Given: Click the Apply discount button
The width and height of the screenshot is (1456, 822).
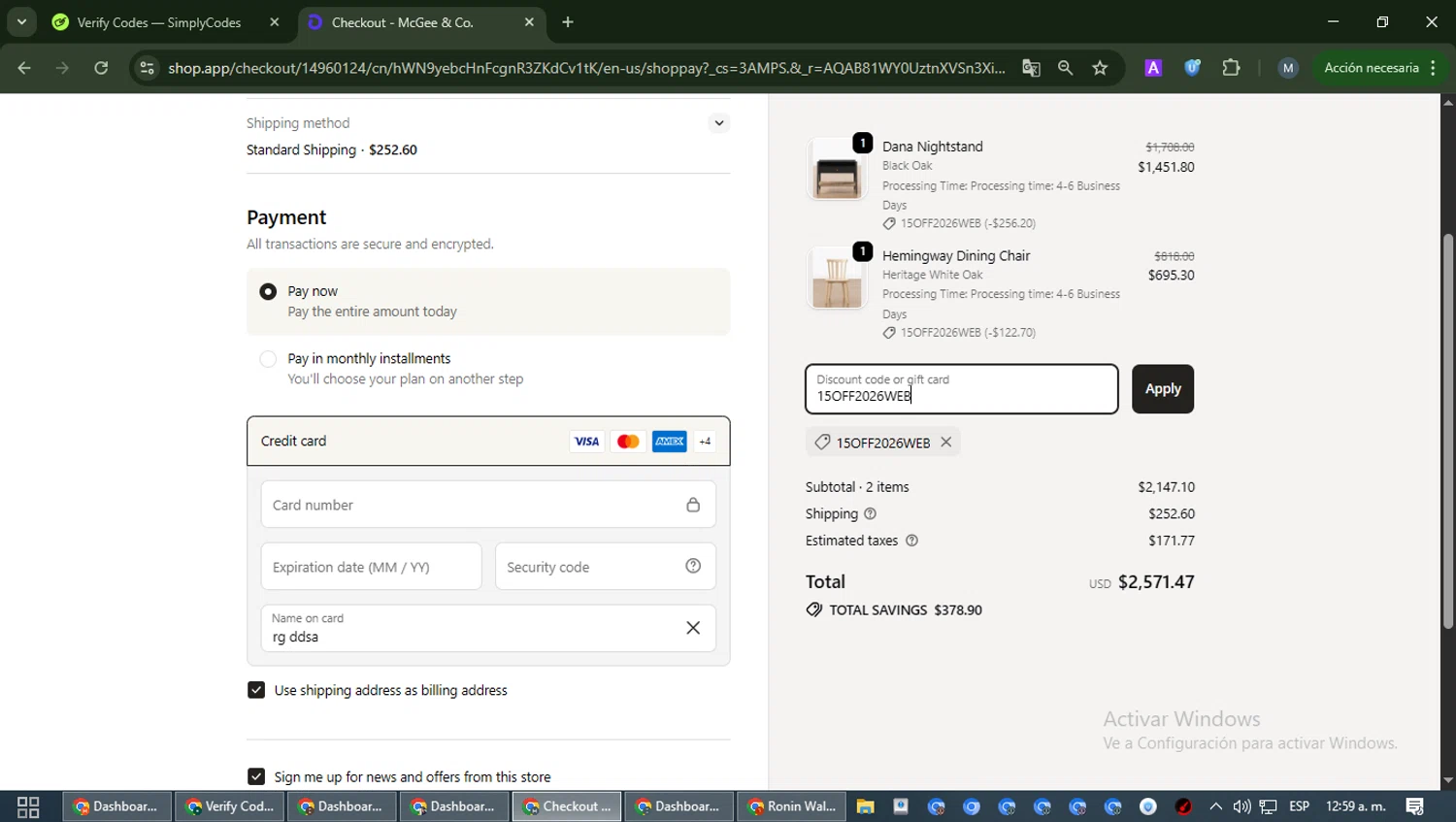Looking at the screenshot, I should pos(1162,389).
